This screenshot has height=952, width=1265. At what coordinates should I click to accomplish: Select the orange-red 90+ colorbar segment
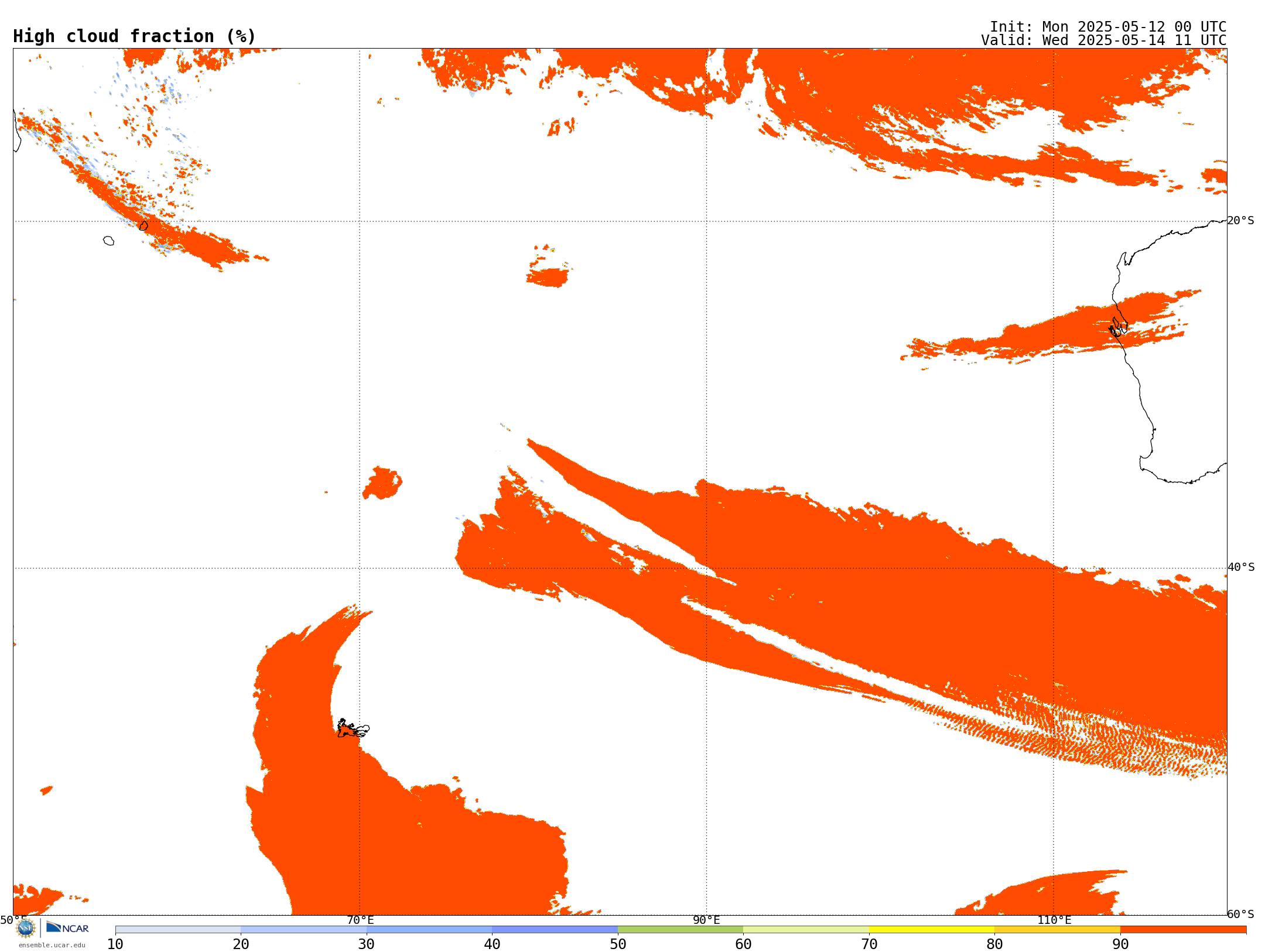click(1183, 930)
